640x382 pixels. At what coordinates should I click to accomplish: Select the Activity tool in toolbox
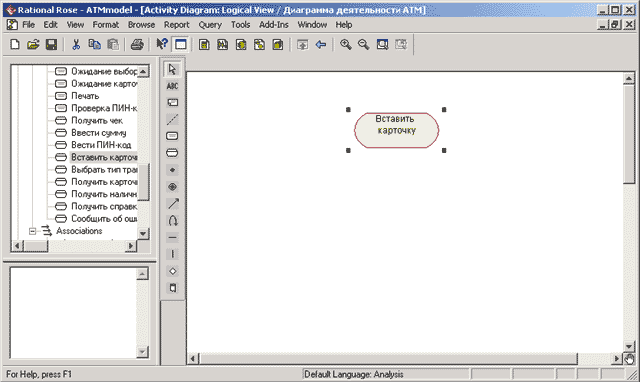pos(172,153)
